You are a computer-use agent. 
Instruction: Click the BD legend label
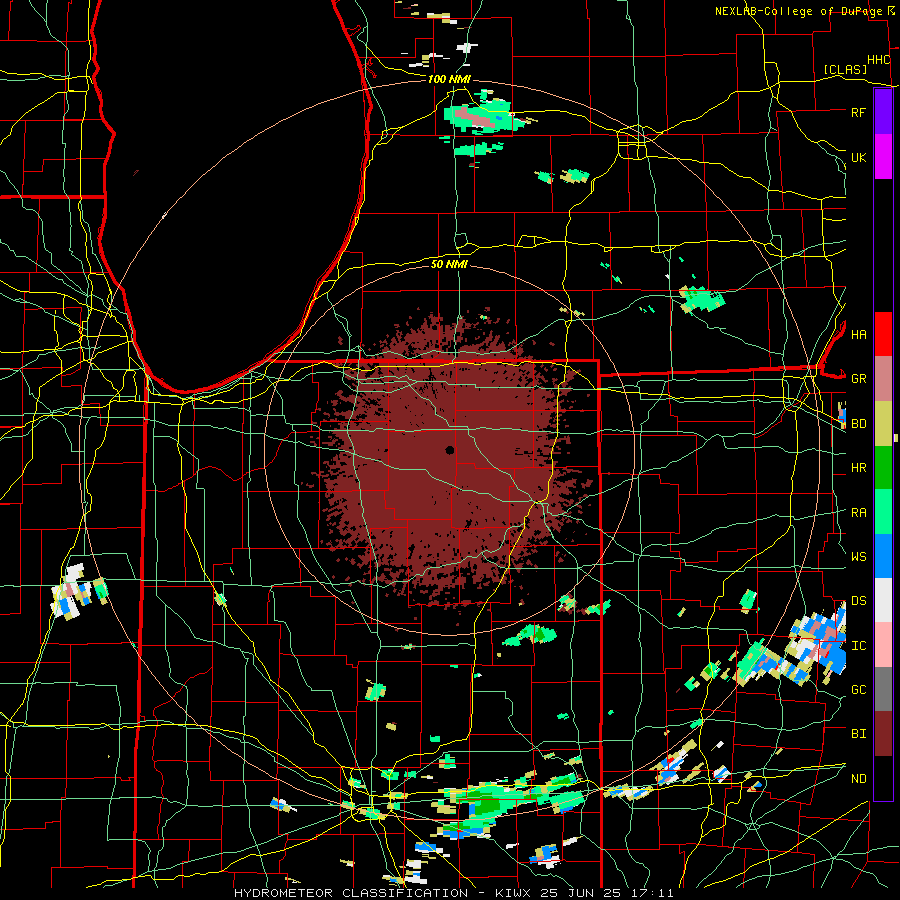point(858,424)
